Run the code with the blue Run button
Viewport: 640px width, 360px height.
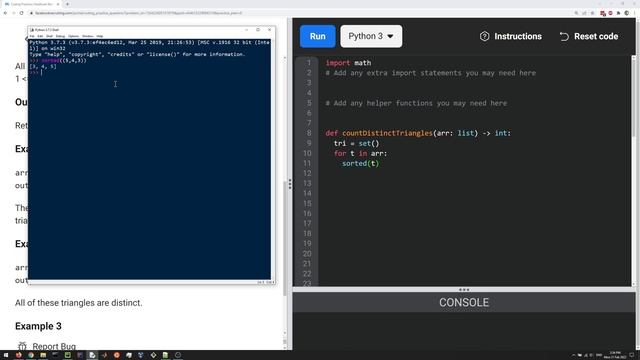318,36
